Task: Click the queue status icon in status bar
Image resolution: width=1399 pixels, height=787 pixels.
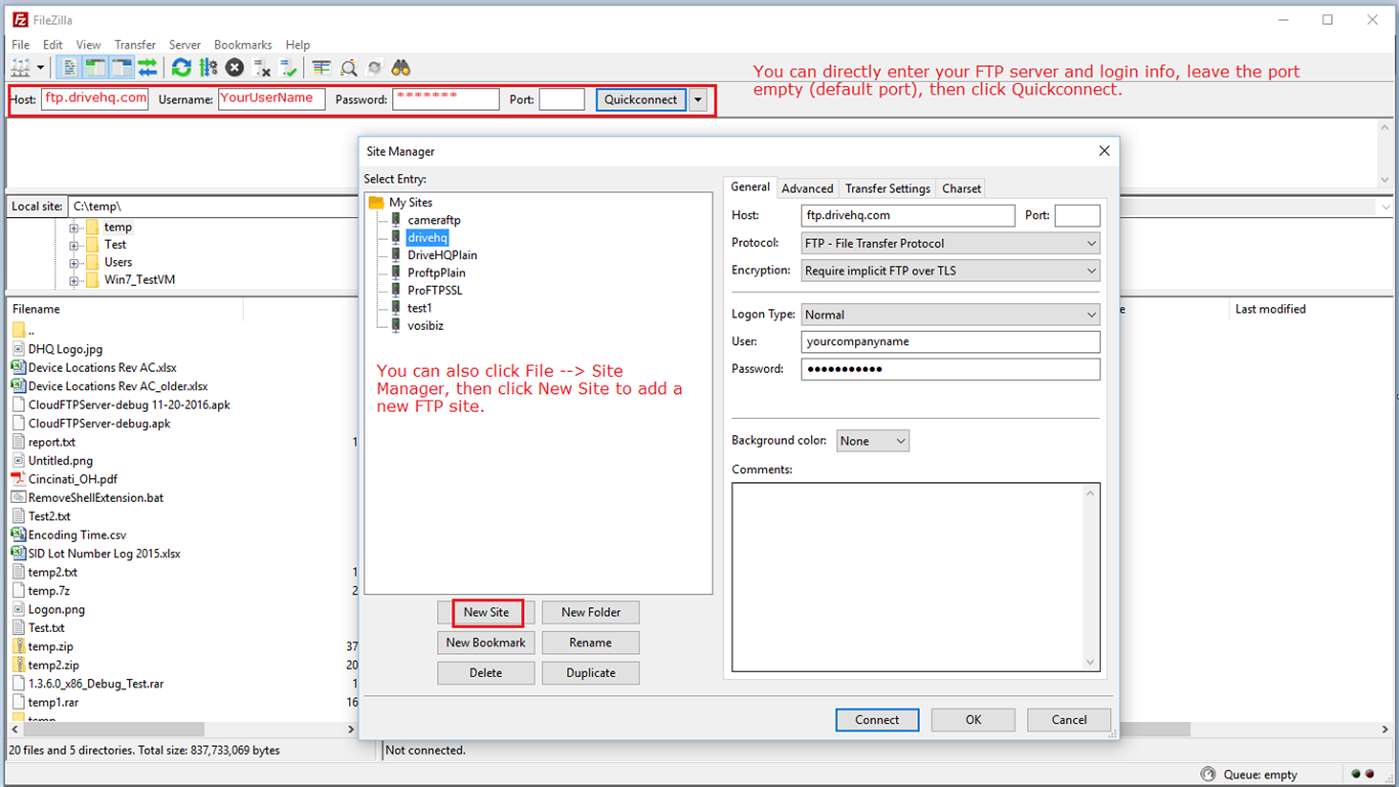Action: (1208, 774)
